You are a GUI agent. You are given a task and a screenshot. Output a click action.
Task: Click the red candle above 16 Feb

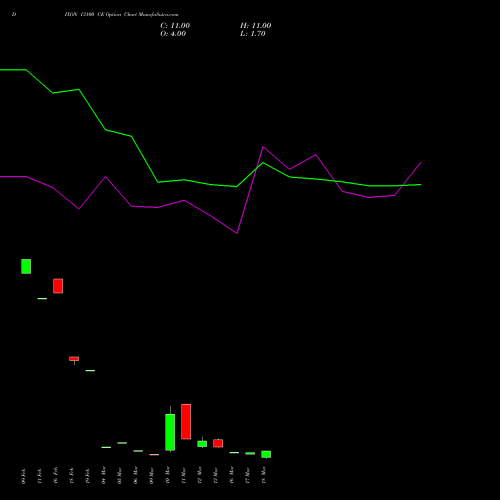tap(58, 286)
